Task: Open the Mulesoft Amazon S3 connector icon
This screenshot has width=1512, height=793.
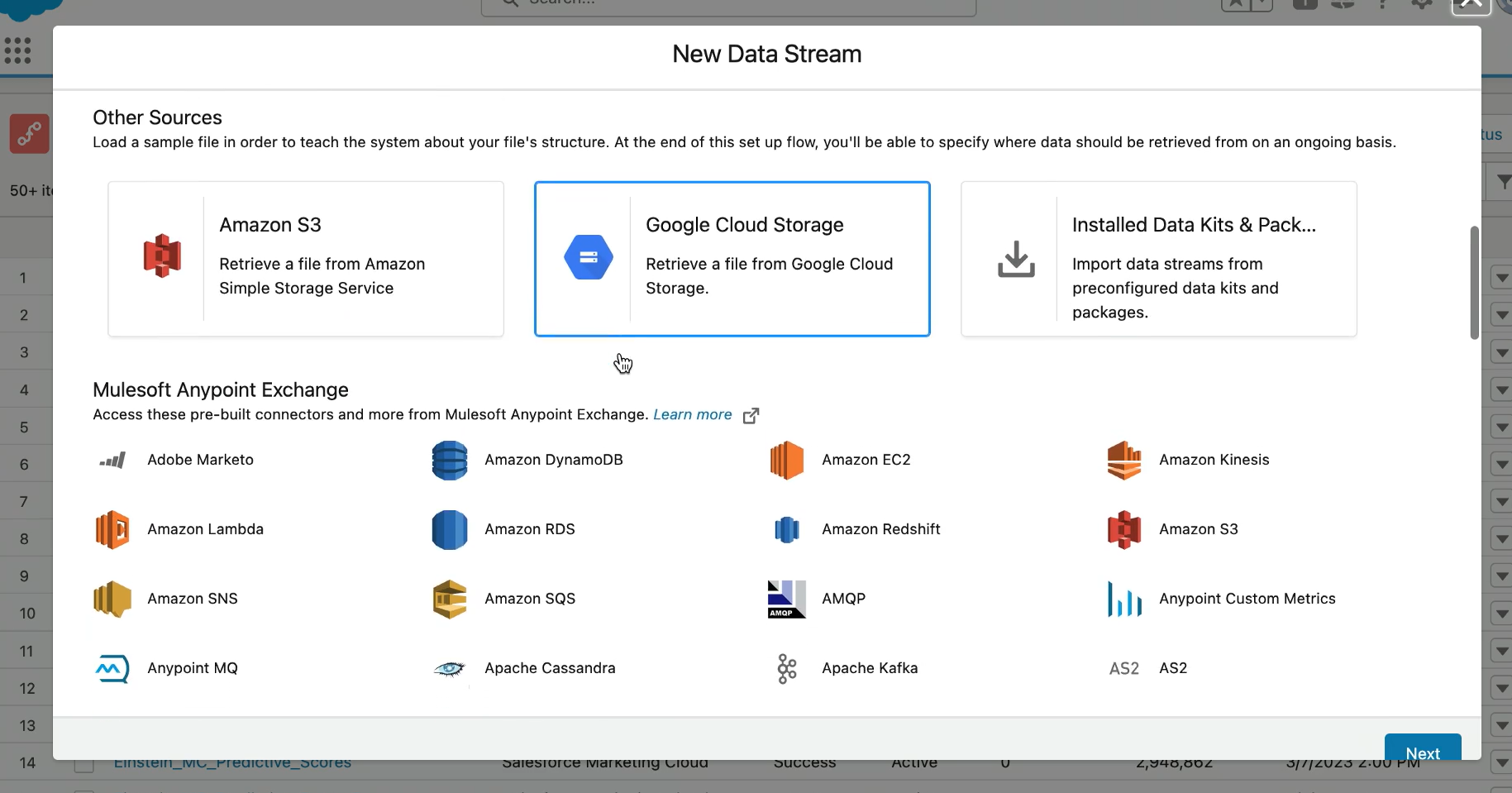Action: 1124,530
